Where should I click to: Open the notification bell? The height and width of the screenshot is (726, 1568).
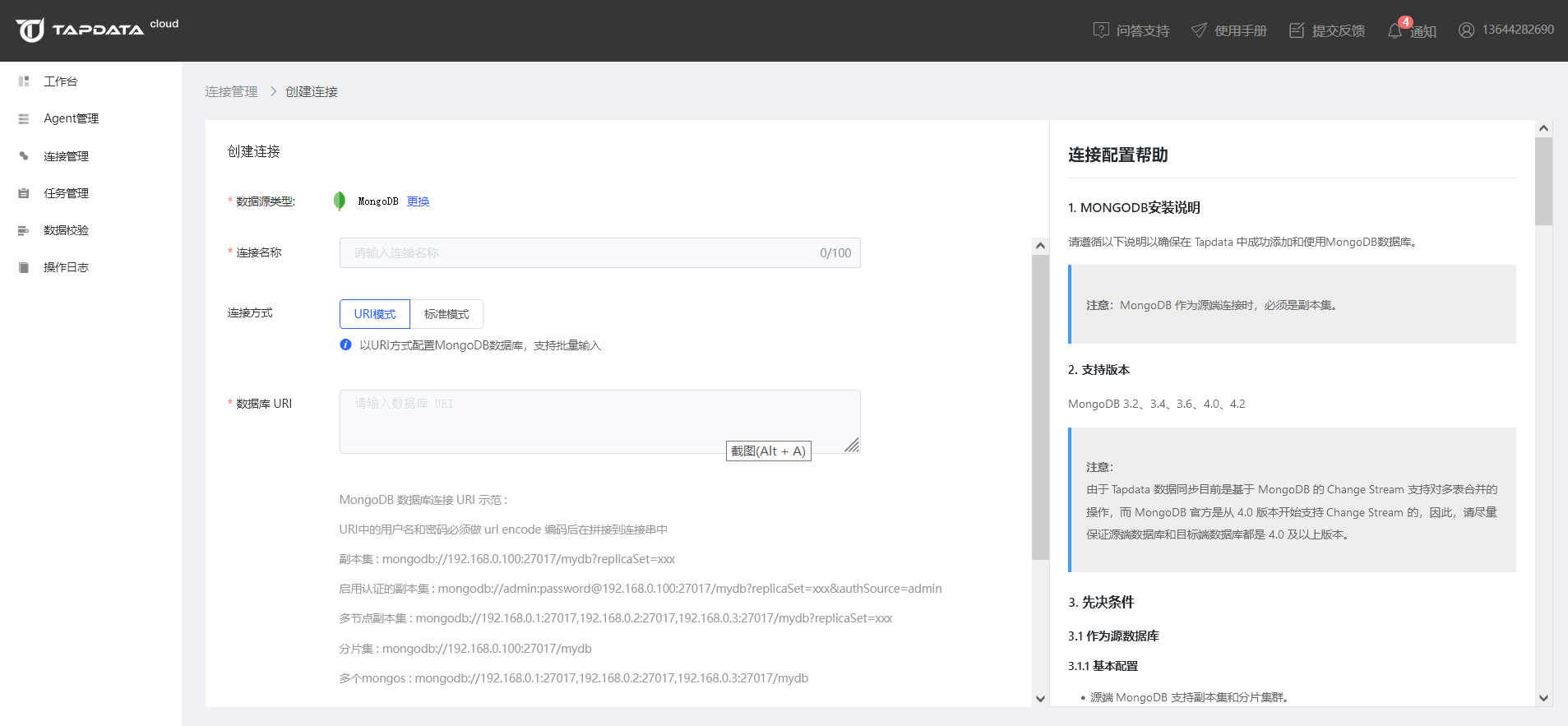point(1395,30)
